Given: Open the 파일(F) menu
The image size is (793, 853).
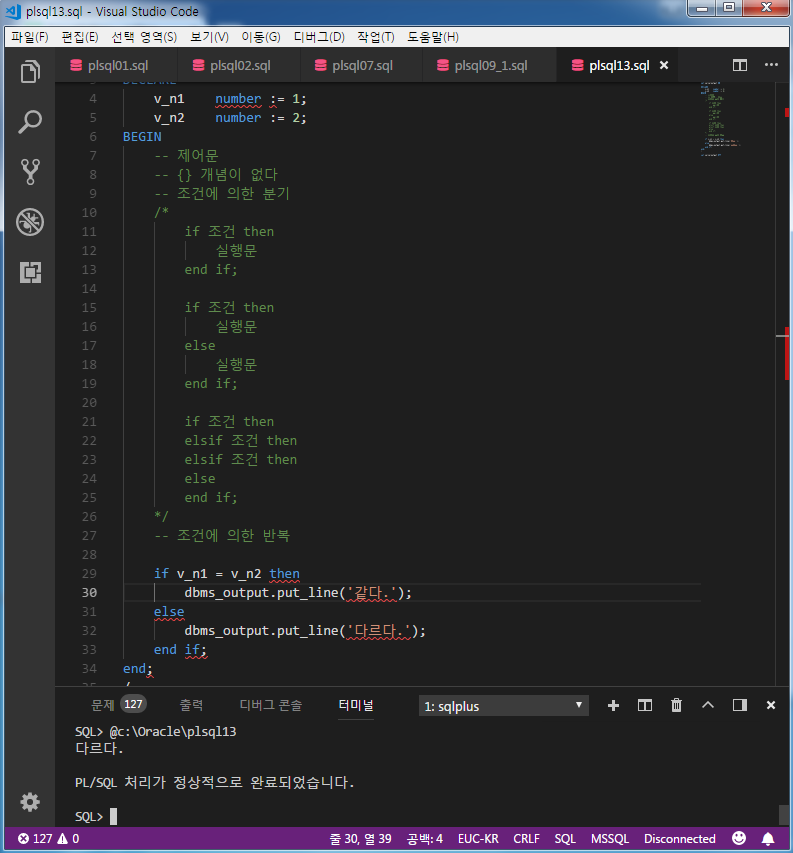Looking at the screenshot, I should 30,37.
